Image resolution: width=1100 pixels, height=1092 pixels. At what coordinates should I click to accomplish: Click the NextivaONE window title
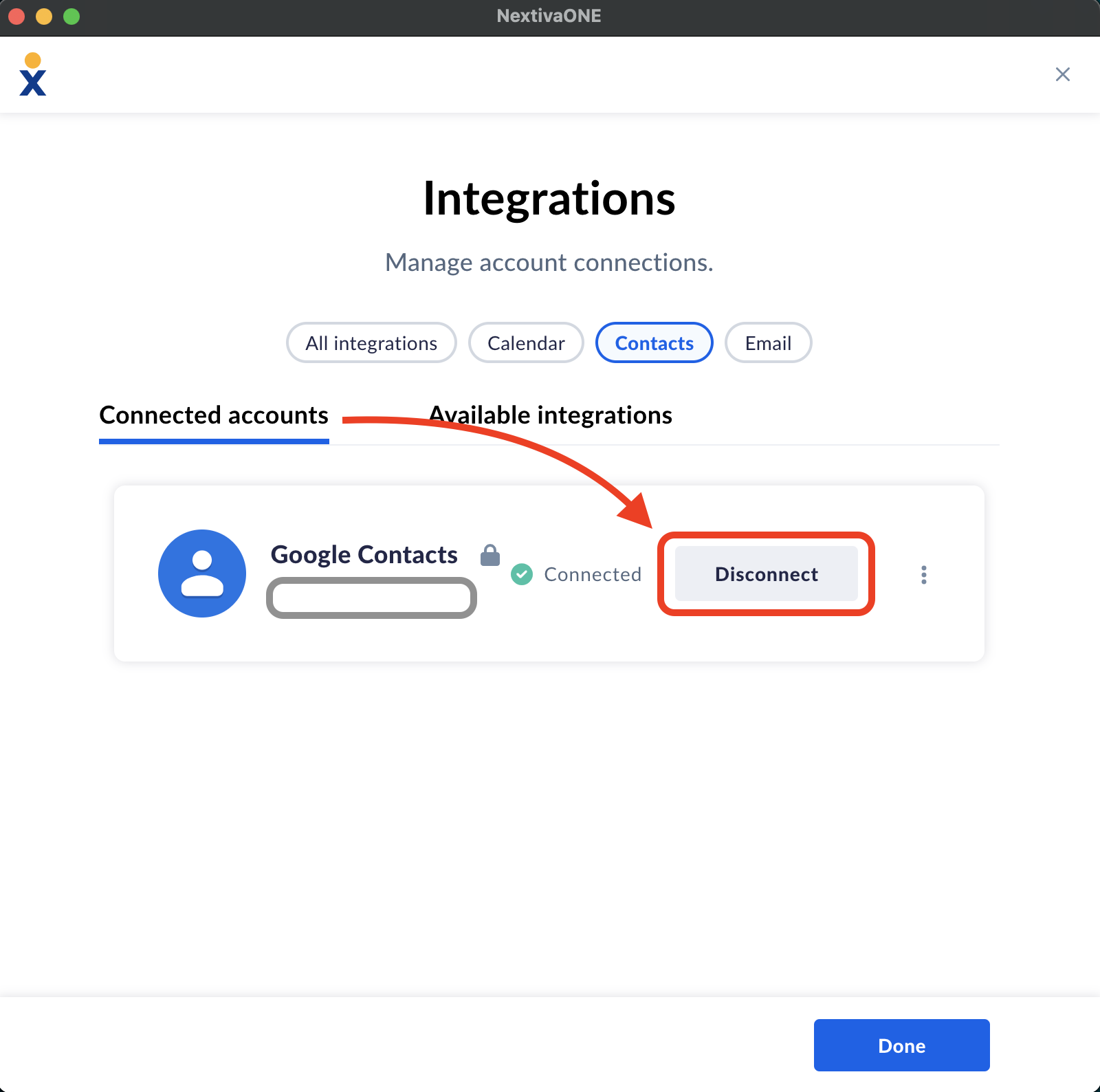549,16
